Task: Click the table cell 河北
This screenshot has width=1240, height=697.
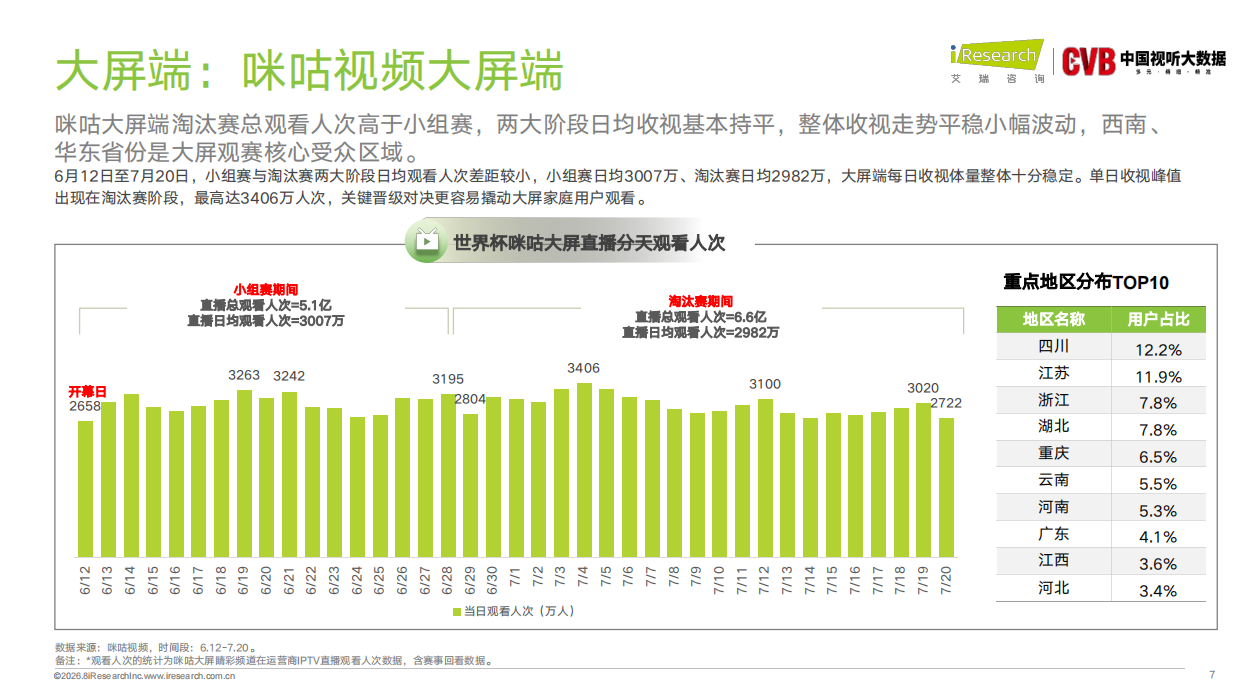Action: point(1053,588)
